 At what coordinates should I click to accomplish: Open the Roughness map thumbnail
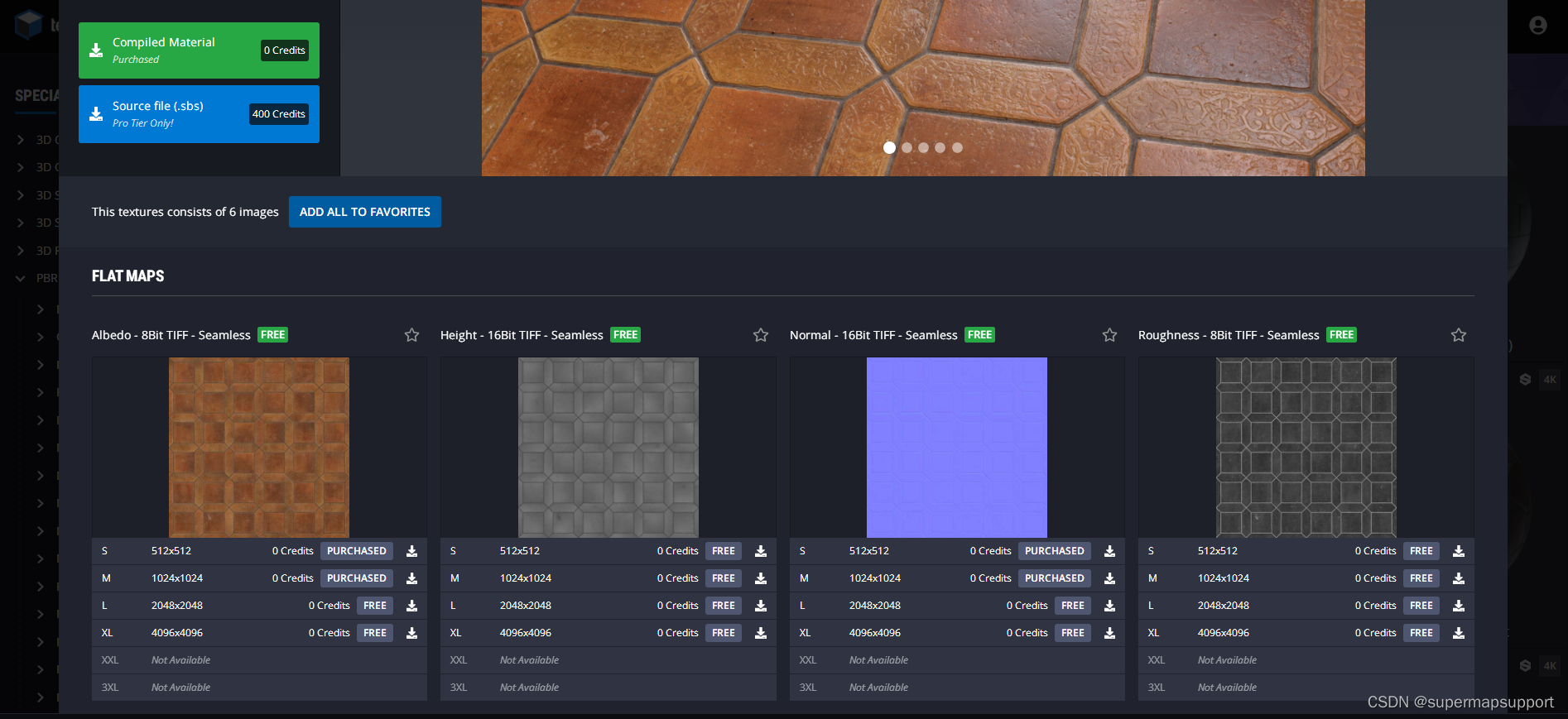tap(1306, 448)
